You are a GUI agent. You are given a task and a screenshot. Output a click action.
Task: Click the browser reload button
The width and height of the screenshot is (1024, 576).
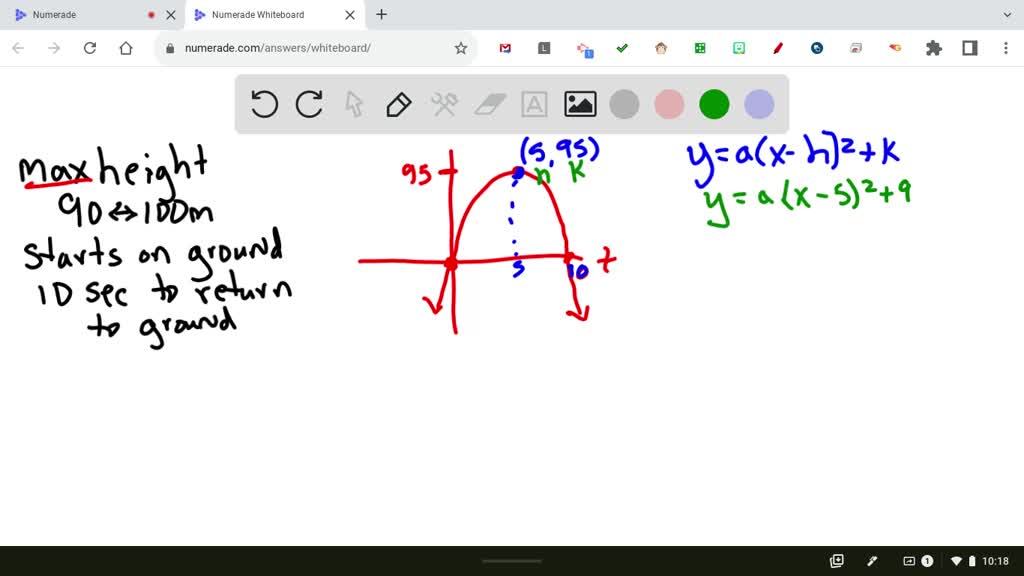90,47
